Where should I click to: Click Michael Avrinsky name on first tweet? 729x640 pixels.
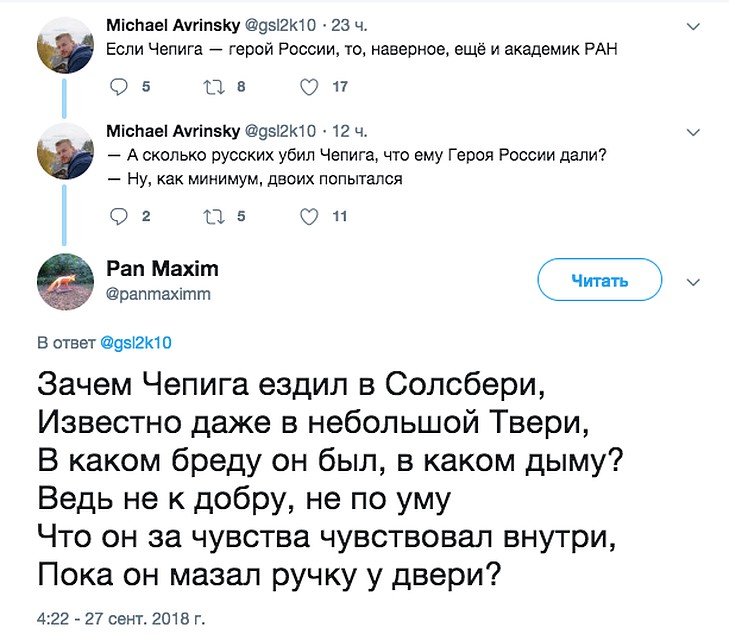pos(173,25)
